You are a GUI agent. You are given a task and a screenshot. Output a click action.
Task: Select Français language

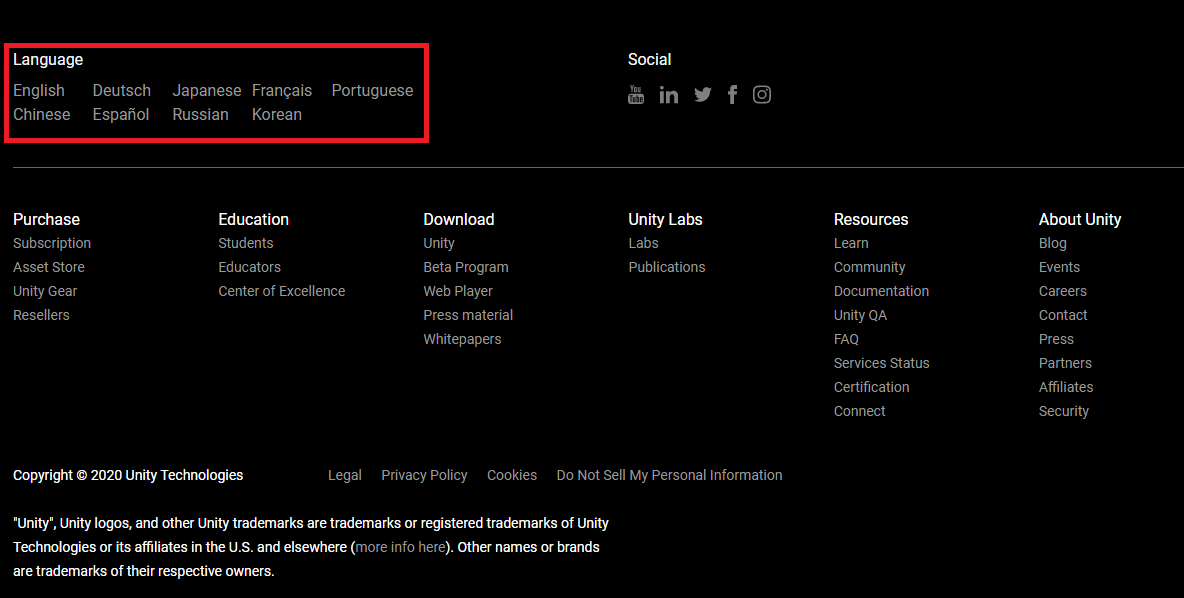coord(282,91)
